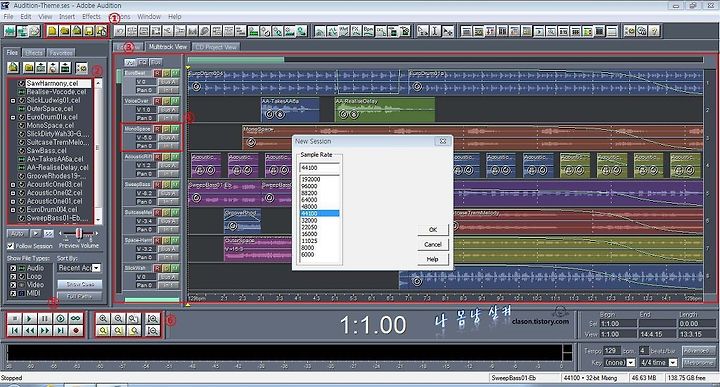
Task: Switch to the CD Project View tab
Action: pos(216,47)
